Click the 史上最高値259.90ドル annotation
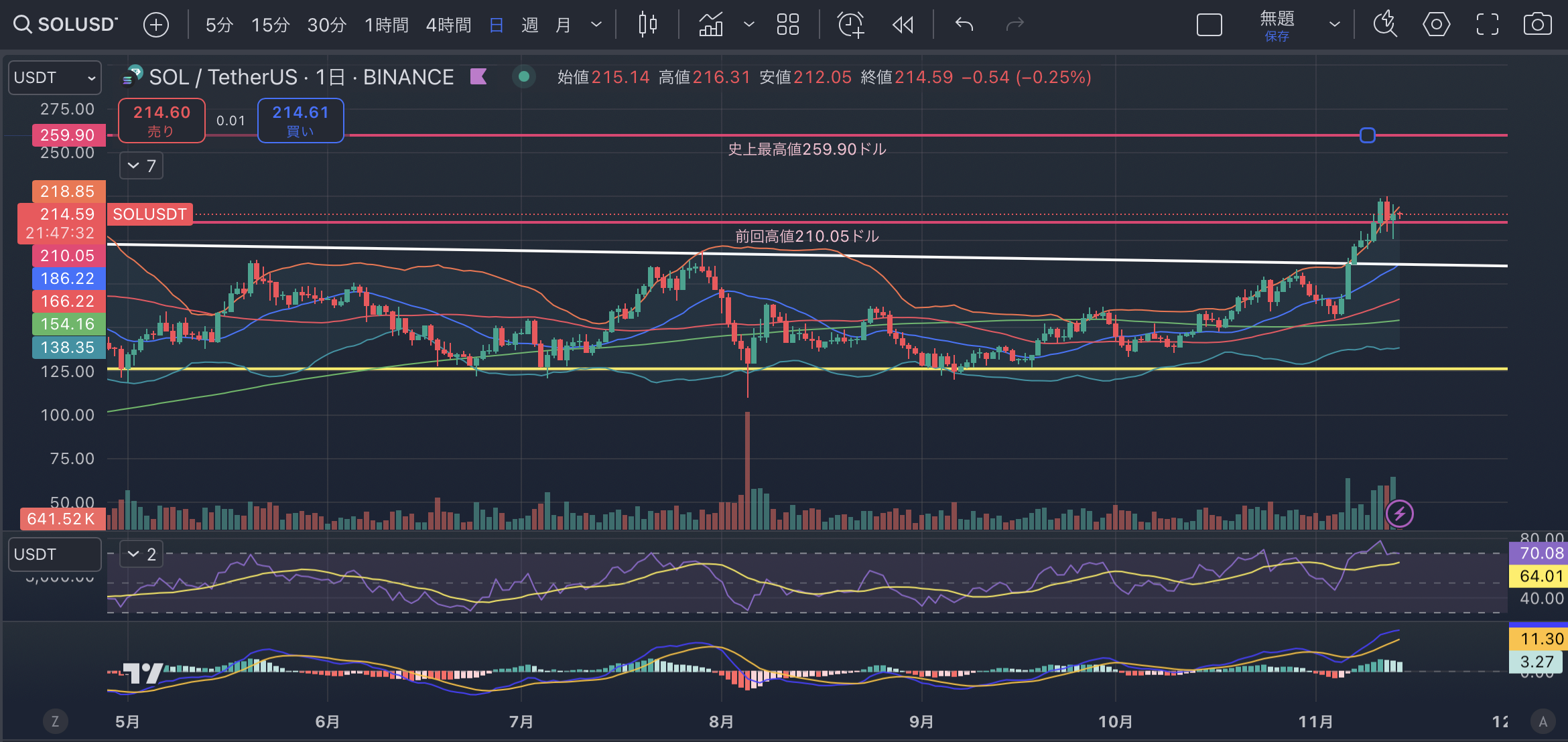Image resolution: width=1568 pixels, height=742 pixels. [807, 149]
